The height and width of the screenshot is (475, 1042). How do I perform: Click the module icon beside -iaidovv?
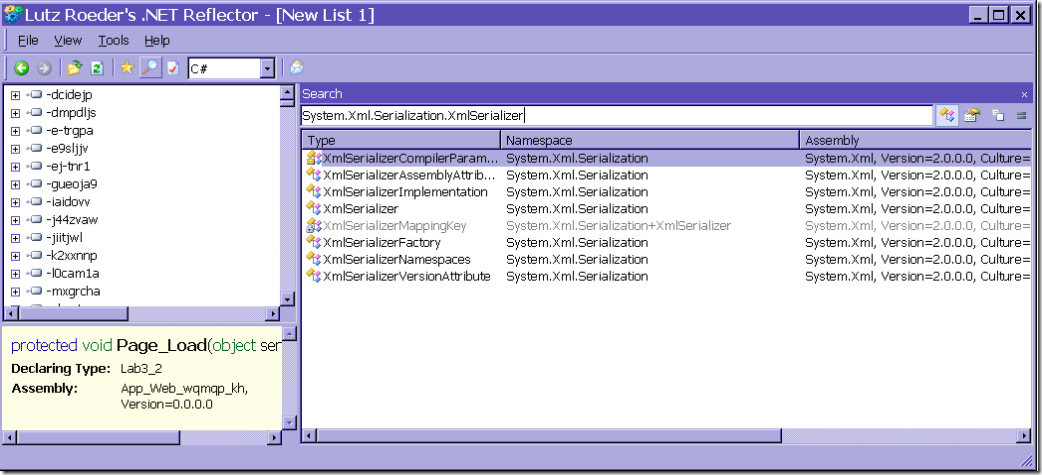(x=34, y=202)
